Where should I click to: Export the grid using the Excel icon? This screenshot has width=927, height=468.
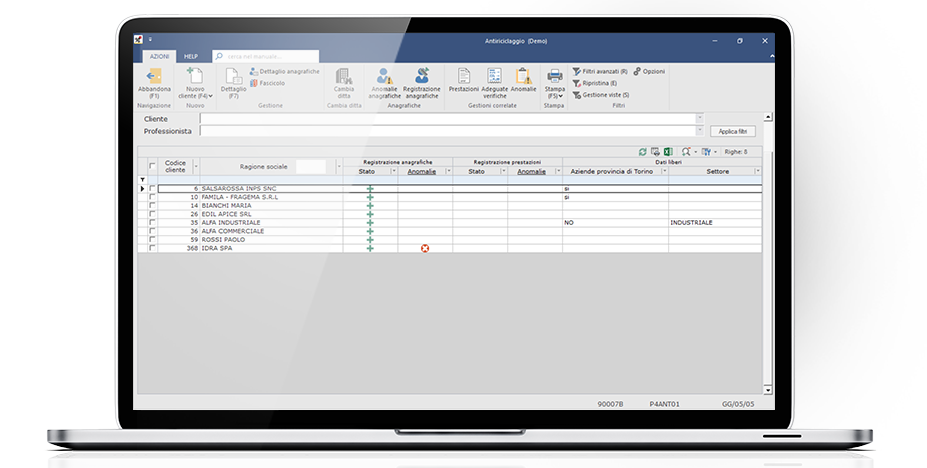[x=667, y=152]
